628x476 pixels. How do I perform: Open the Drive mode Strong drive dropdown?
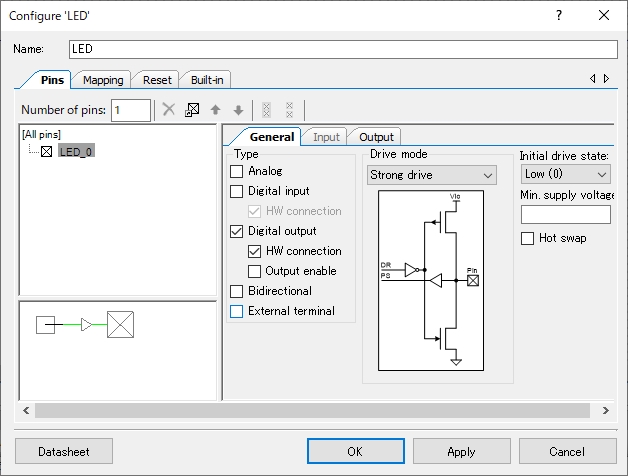(x=432, y=175)
